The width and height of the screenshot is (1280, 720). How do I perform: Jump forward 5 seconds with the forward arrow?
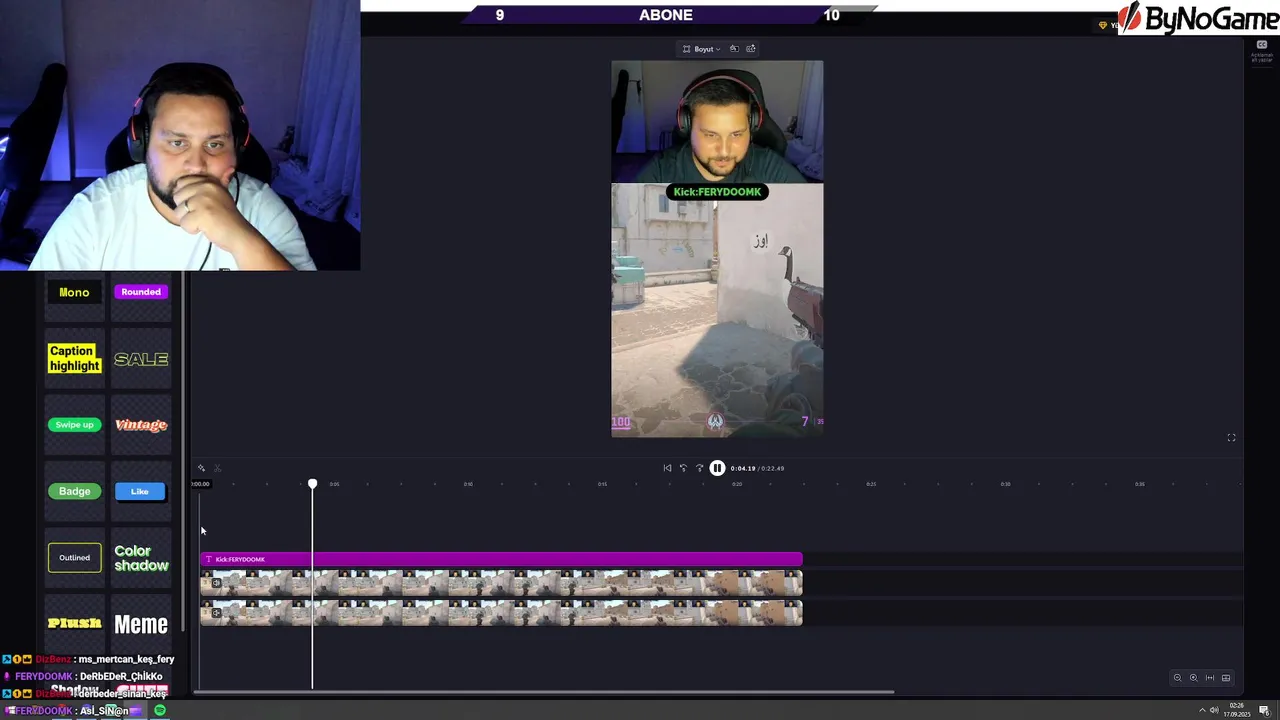click(699, 468)
